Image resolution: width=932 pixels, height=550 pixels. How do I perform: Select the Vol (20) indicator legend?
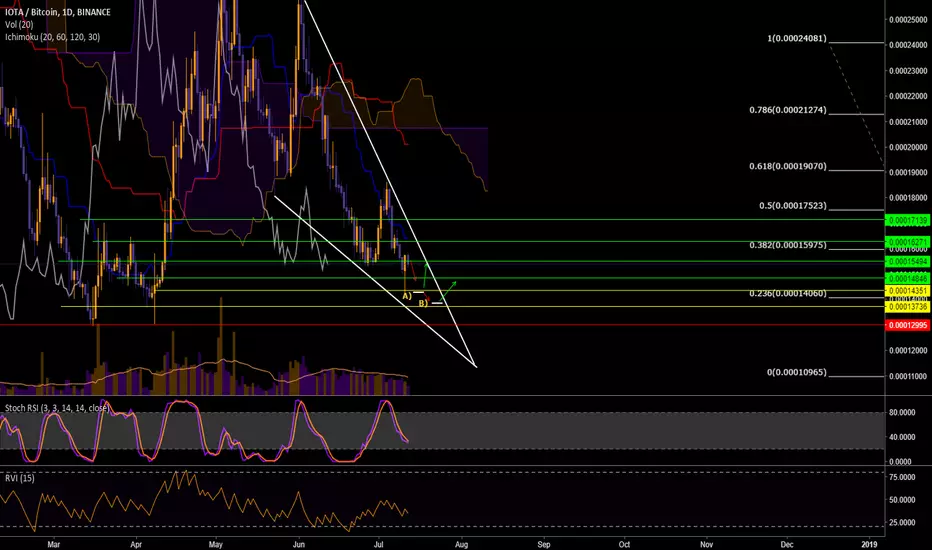tap(19, 24)
